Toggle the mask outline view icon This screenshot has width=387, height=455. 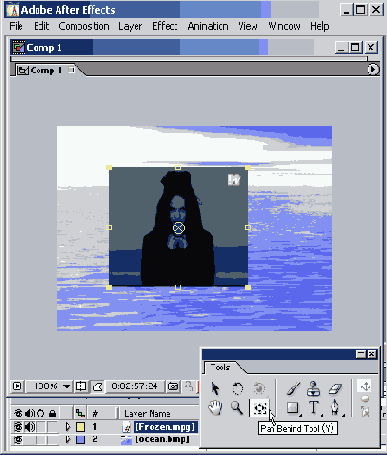[x=98, y=386]
